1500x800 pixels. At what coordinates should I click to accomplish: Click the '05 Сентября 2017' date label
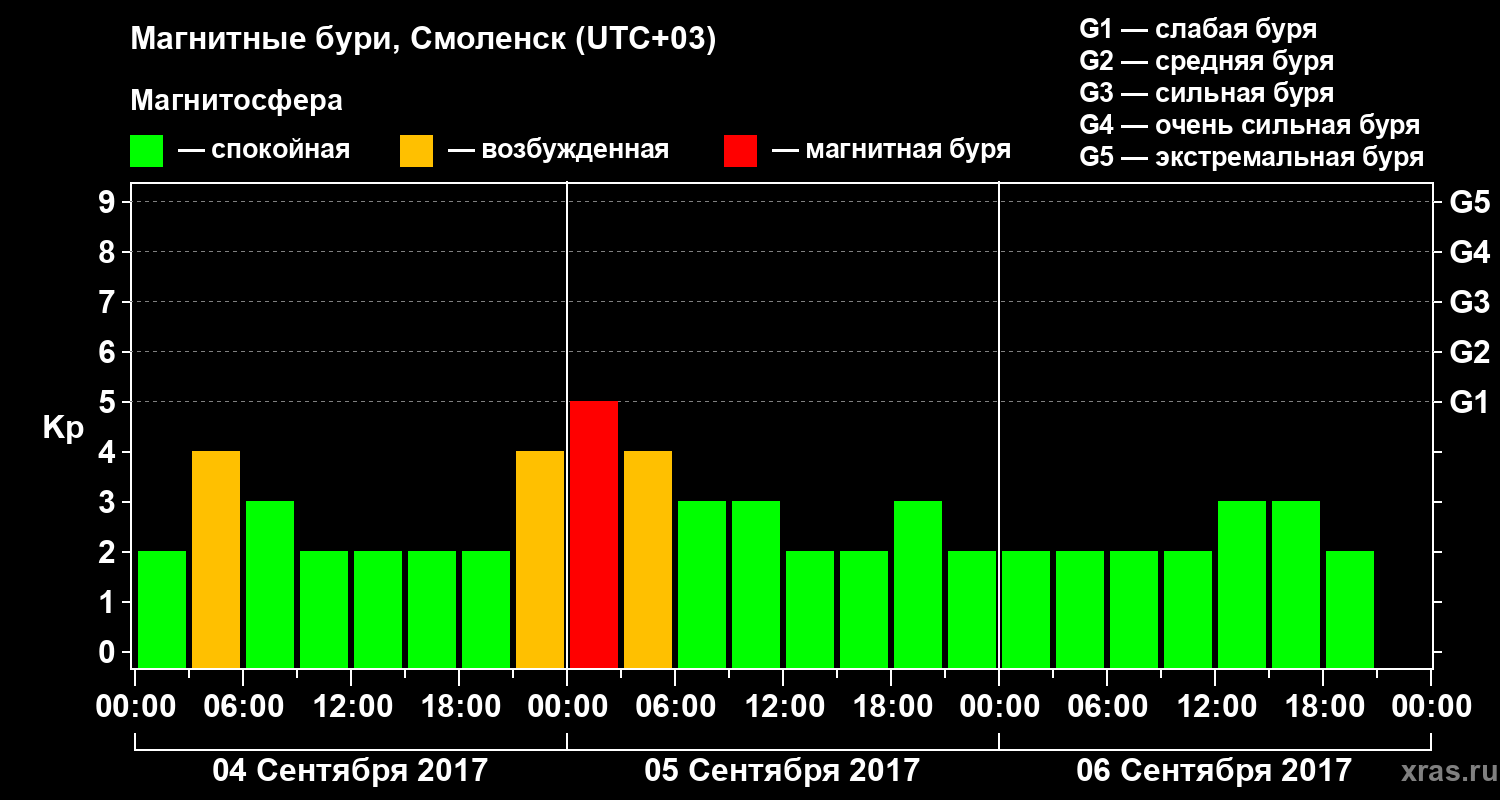tap(782, 771)
